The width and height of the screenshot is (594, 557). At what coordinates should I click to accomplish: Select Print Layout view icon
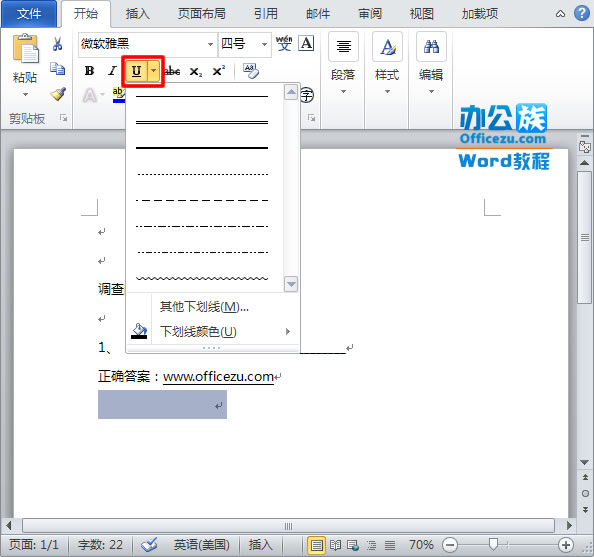[316, 546]
